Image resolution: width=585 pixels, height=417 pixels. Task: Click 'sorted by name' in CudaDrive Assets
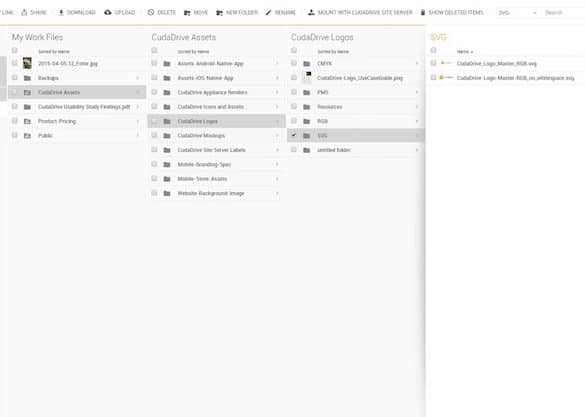click(x=193, y=51)
